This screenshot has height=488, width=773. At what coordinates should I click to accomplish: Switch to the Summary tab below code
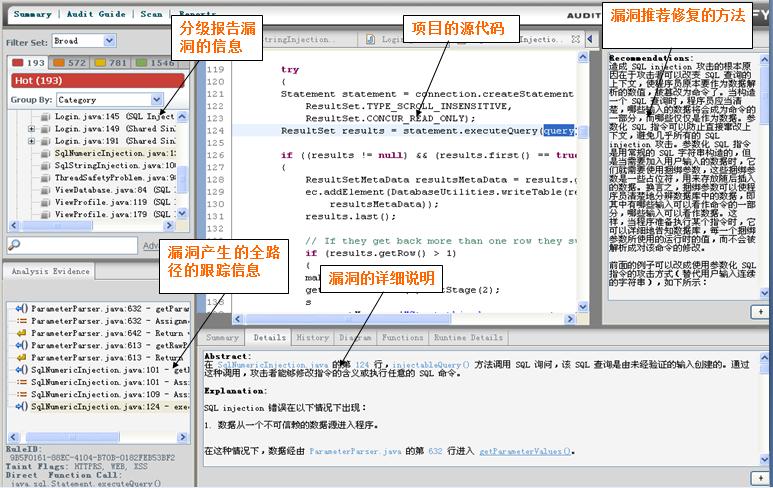222,338
